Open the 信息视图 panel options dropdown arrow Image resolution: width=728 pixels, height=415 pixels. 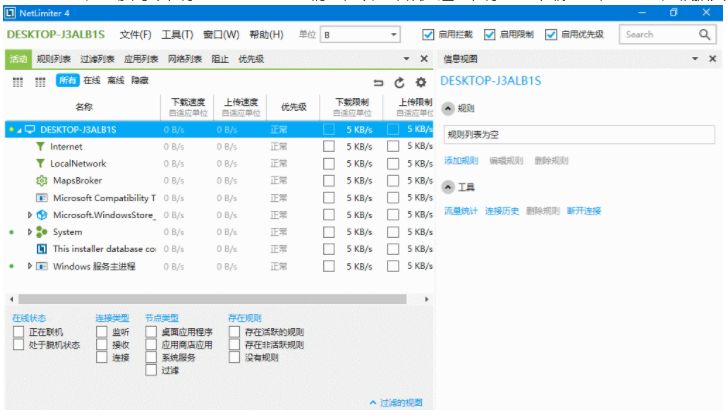point(695,58)
